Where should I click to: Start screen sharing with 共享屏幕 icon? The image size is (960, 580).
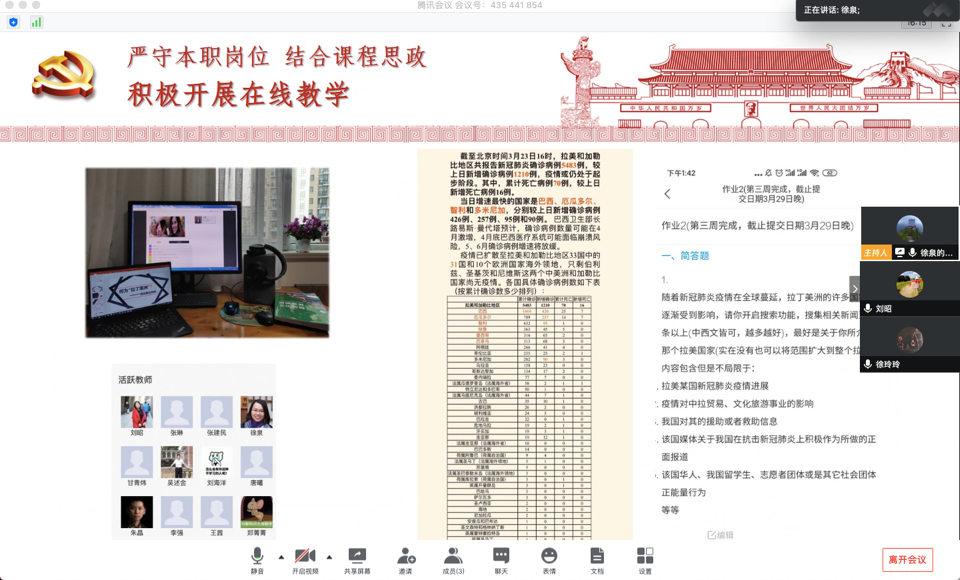coord(357,559)
